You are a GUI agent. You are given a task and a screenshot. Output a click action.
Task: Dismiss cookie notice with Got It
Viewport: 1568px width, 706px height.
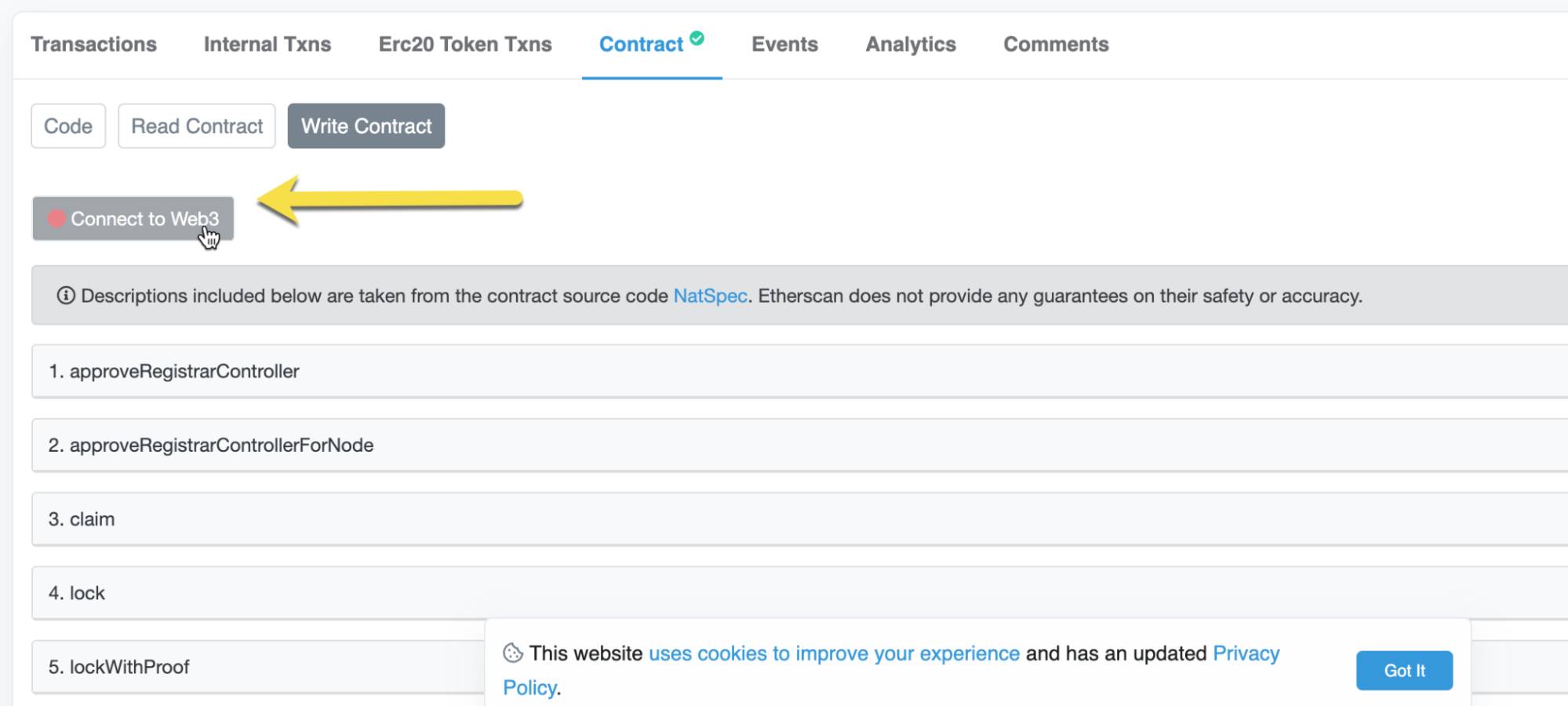(x=1404, y=671)
